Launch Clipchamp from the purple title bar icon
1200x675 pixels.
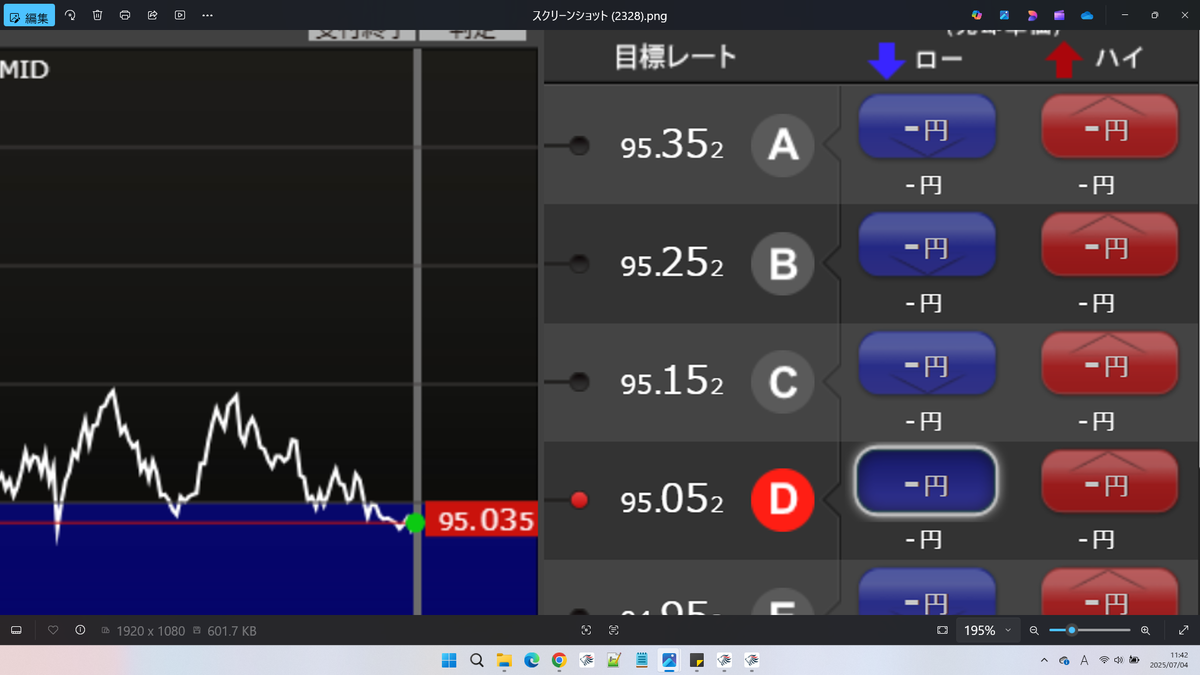1059,16
